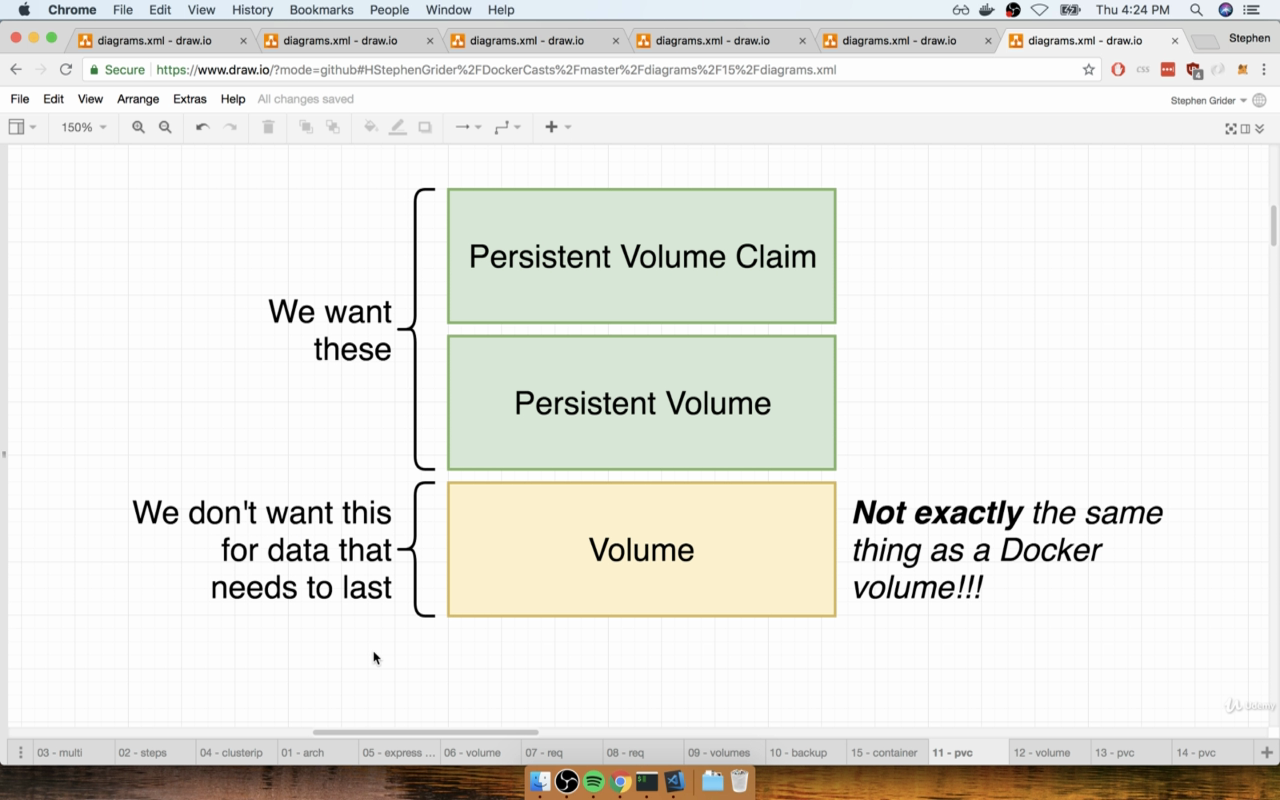Select the yellow Volume box
Image resolution: width=1280 pixels, height=800 pixels.
coord(641,549)
